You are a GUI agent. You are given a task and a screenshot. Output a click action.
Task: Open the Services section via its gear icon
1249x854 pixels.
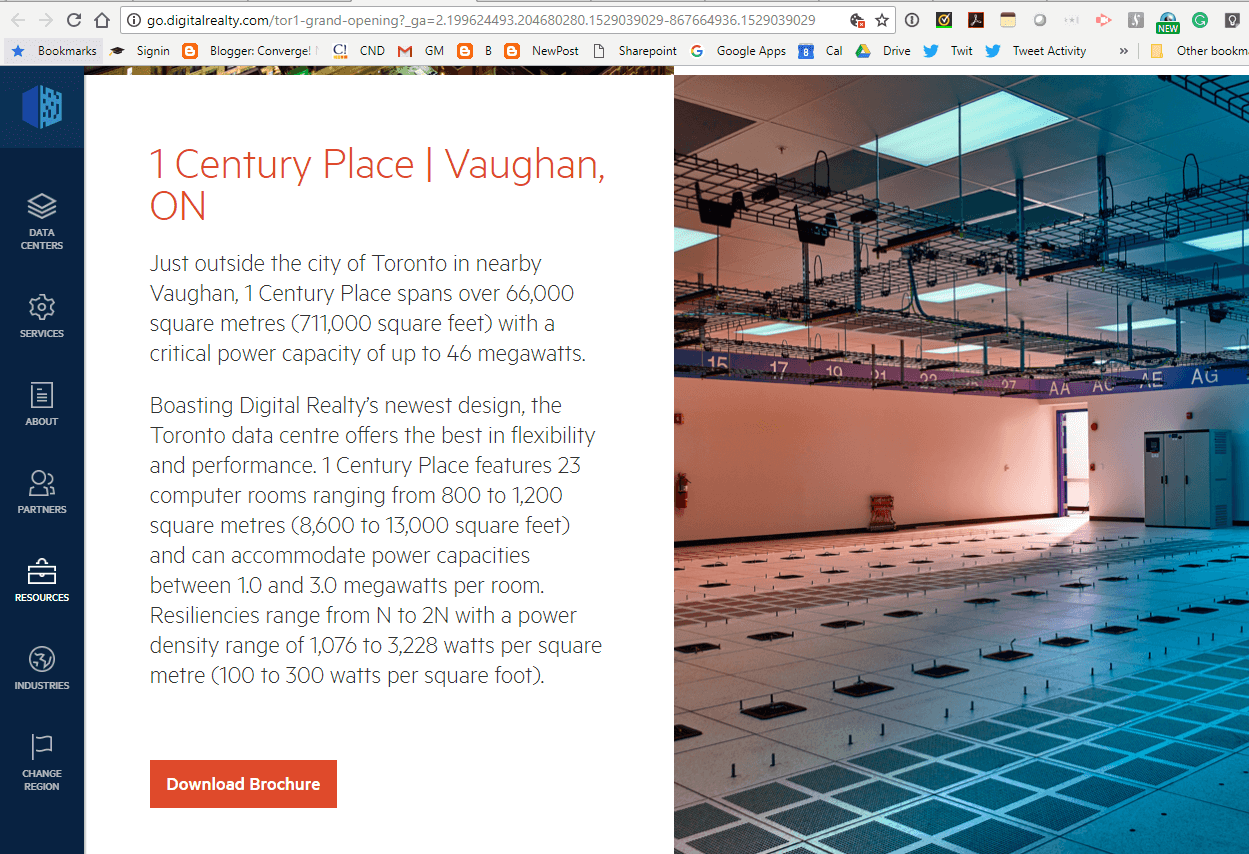tap(41, 309)
